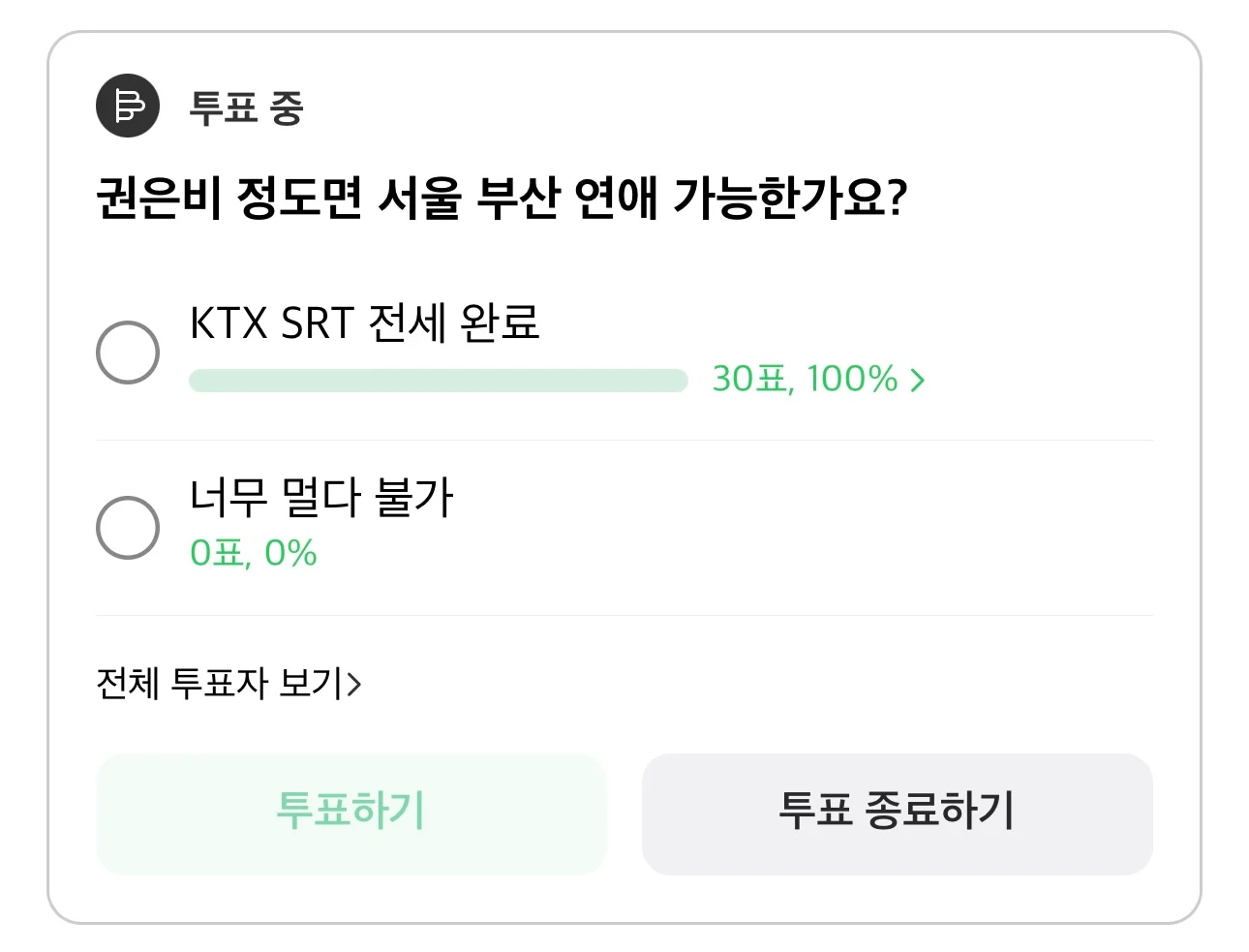Click the 0% percentage on second option
The width and height of the screenshot is (1249, 952).
pos(290,554)
